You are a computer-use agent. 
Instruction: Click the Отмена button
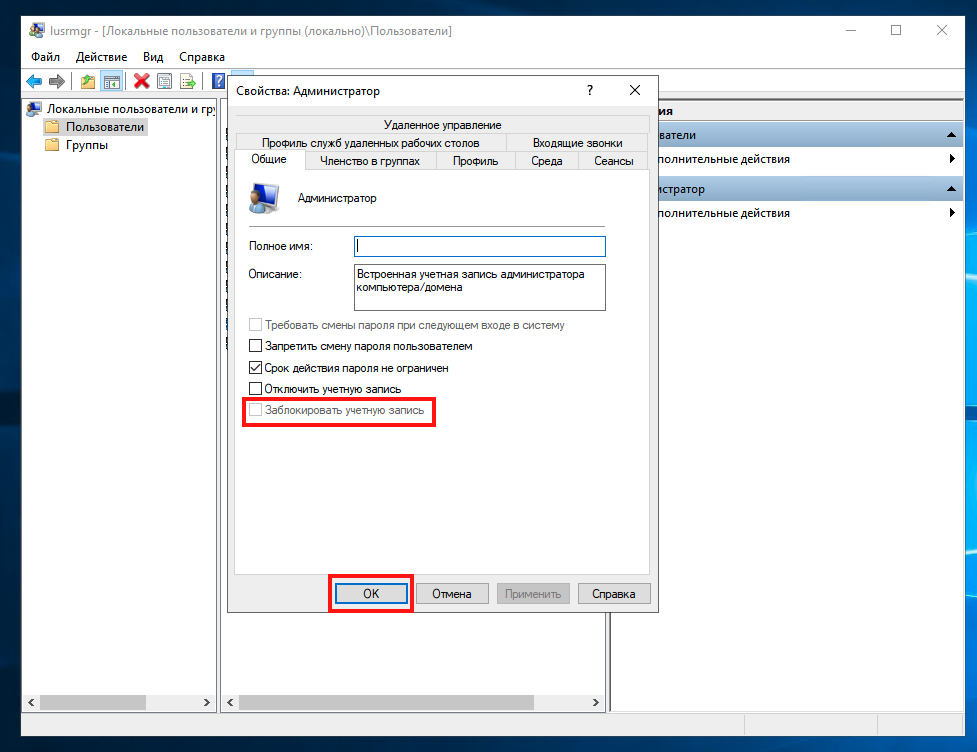coord(451,594)
